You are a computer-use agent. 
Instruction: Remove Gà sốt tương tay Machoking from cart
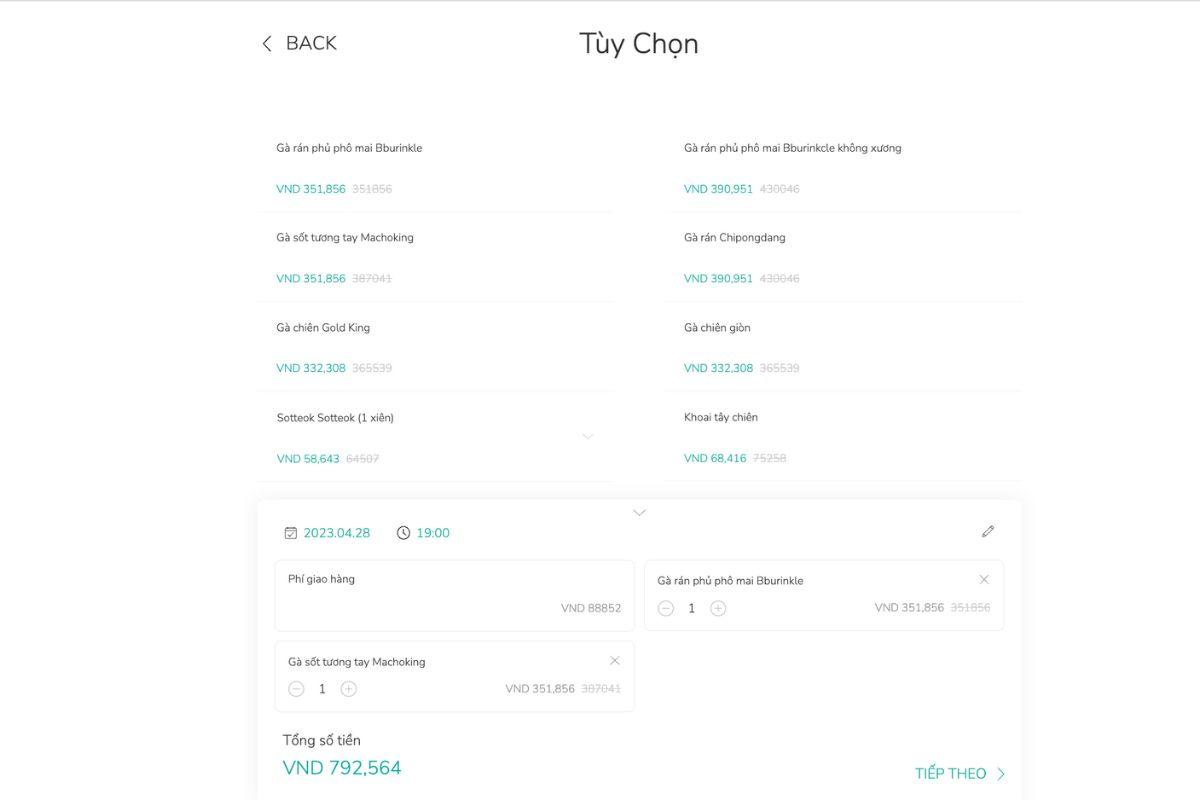(615, 660)
